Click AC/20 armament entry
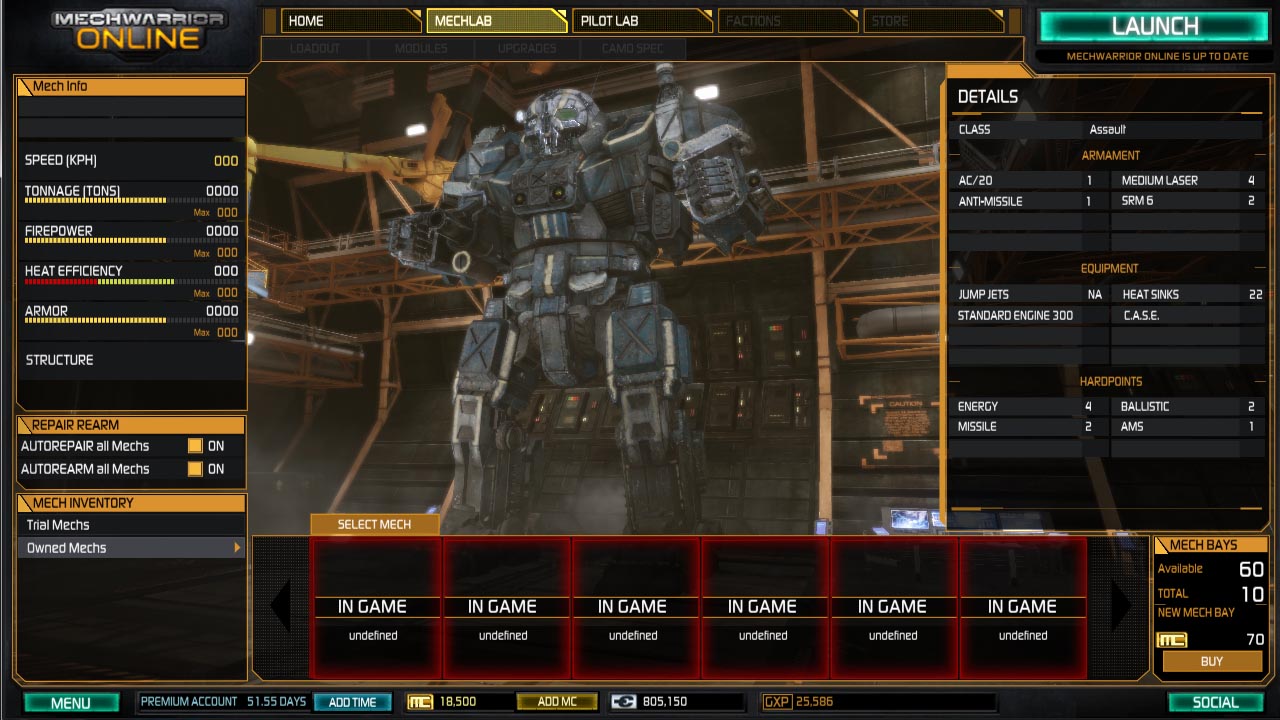Viewport: 1280px width, 720px height. (1028, 181)
